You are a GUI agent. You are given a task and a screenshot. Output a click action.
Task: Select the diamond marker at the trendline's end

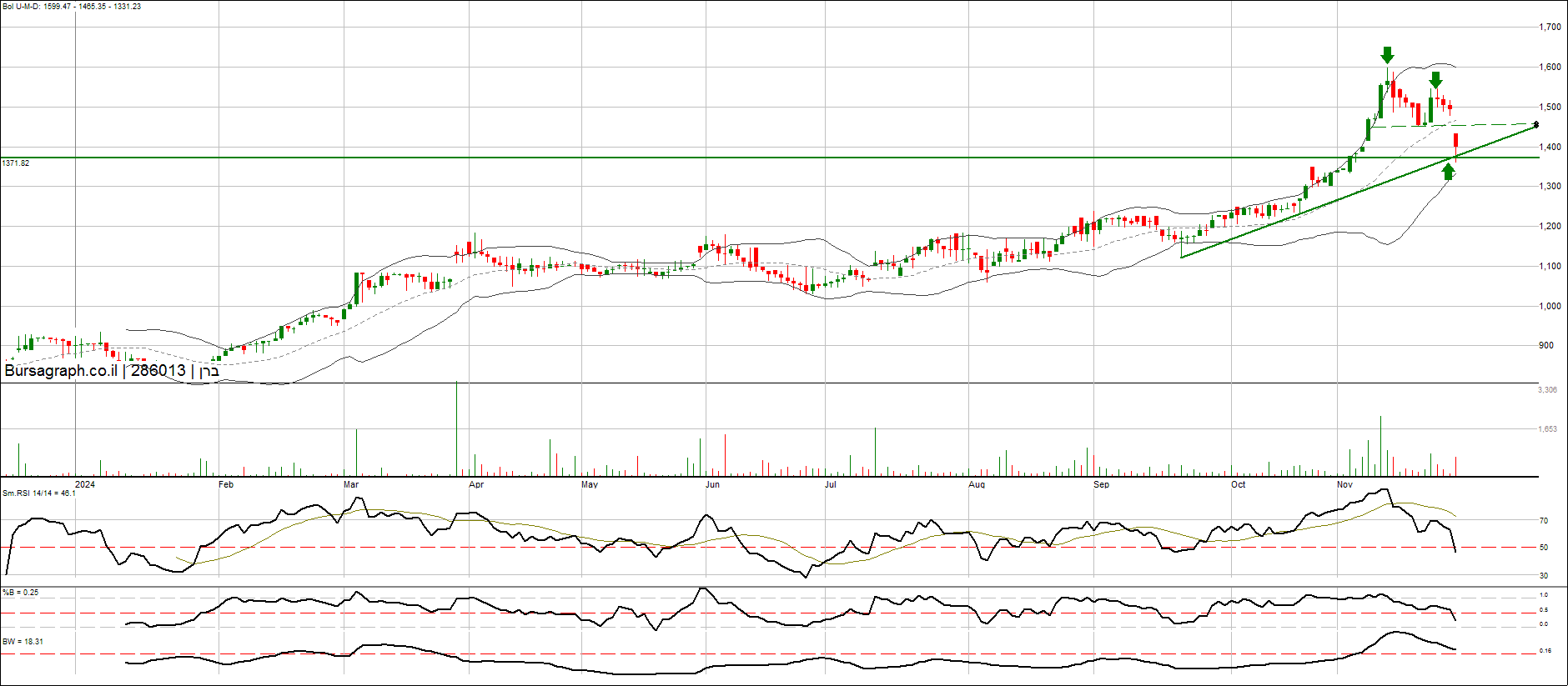(1536, 125)
